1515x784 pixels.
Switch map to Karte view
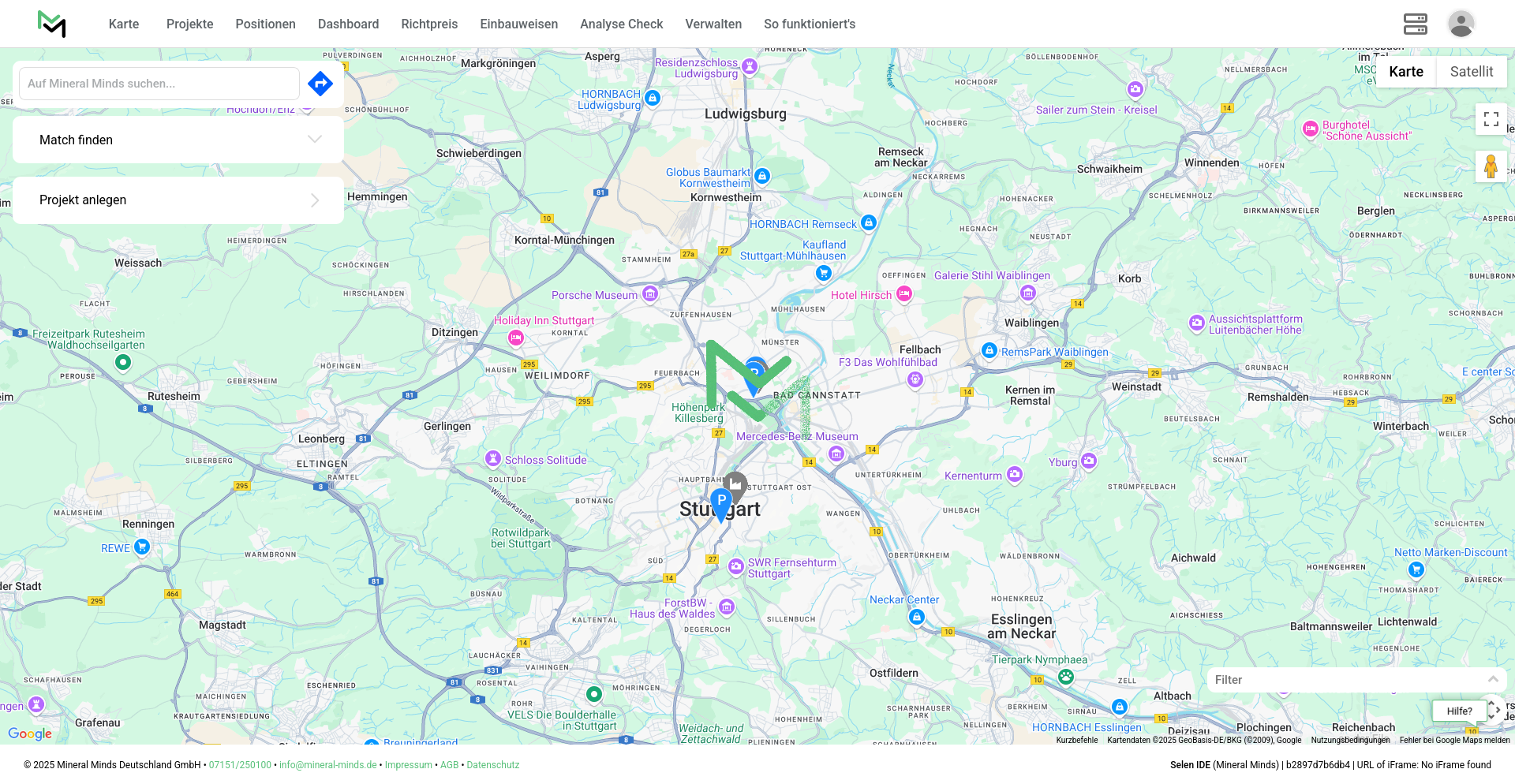pyautogui.click(x=1405, y=72)
